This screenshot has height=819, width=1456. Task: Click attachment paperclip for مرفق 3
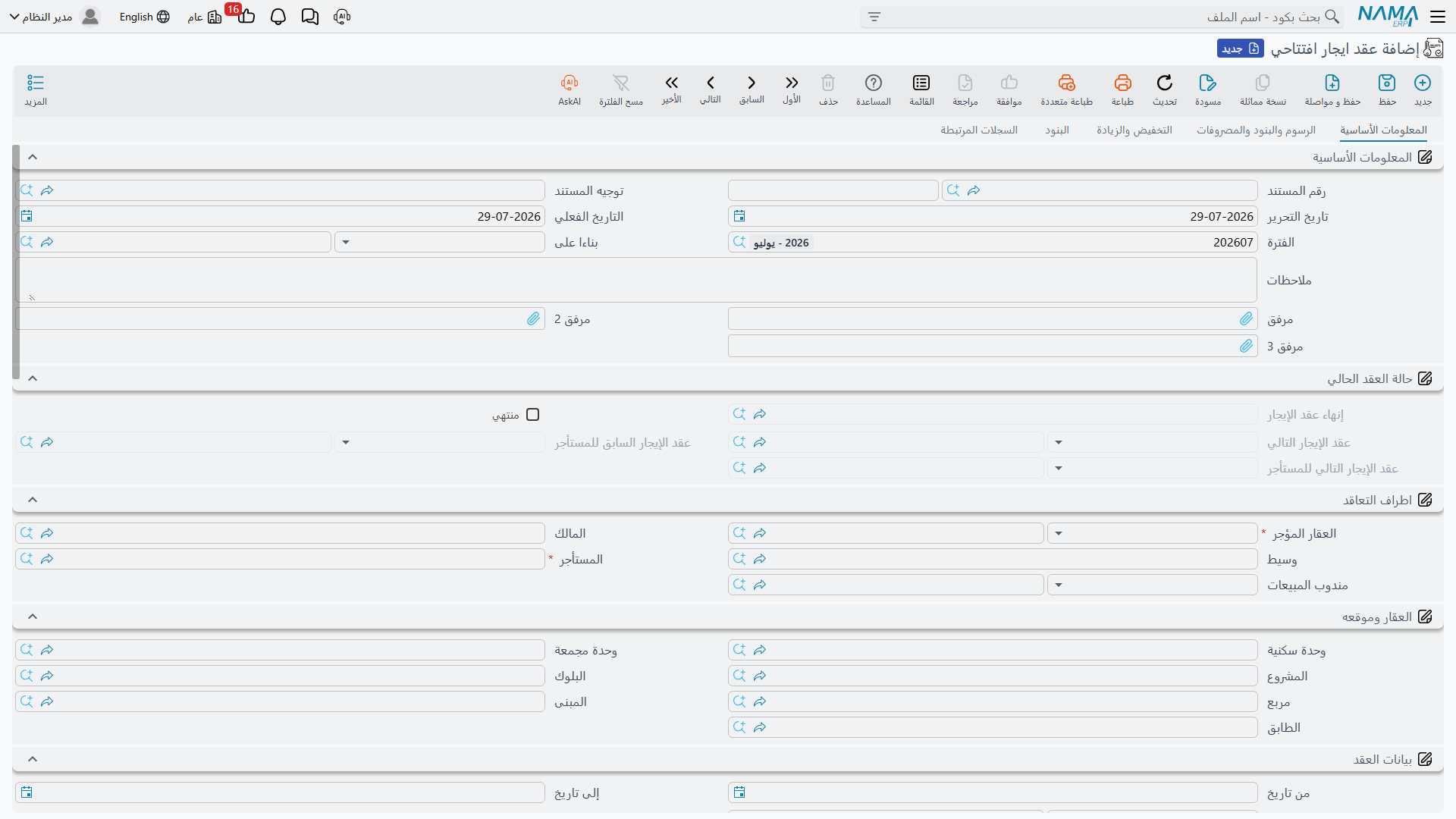(1247, 347)
